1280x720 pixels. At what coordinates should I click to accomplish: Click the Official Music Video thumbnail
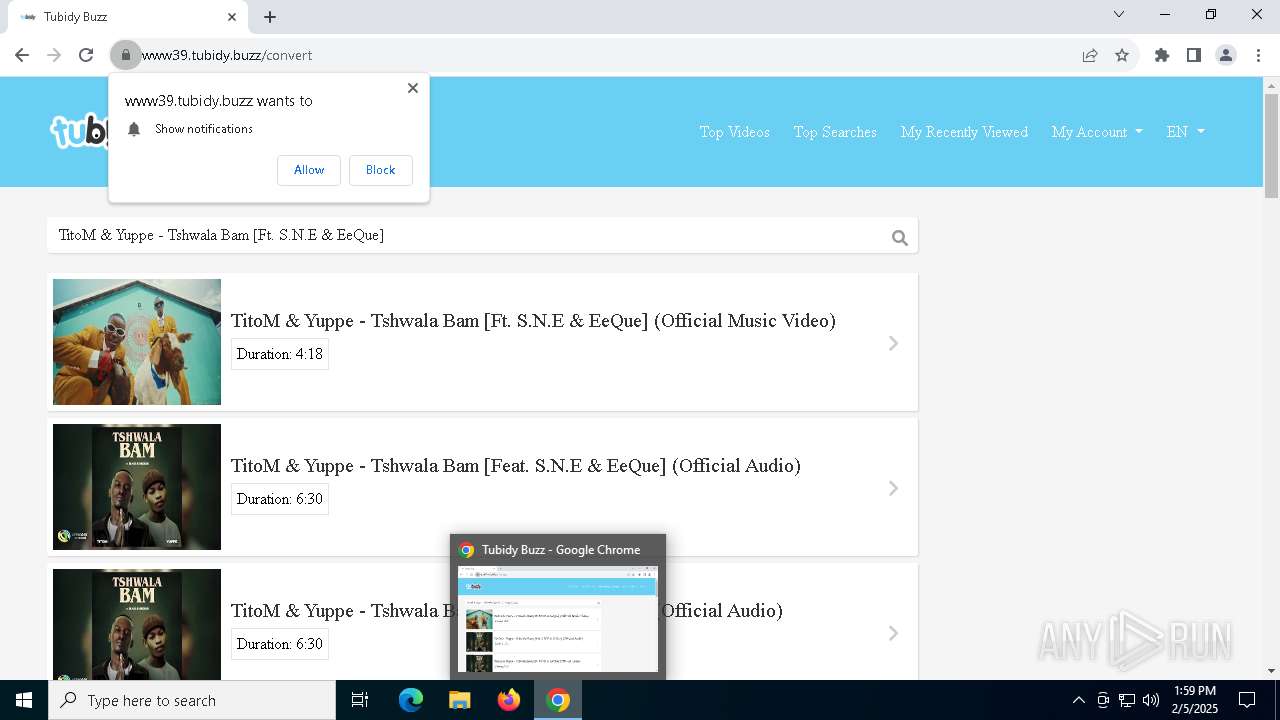click(x=137, y=342)
